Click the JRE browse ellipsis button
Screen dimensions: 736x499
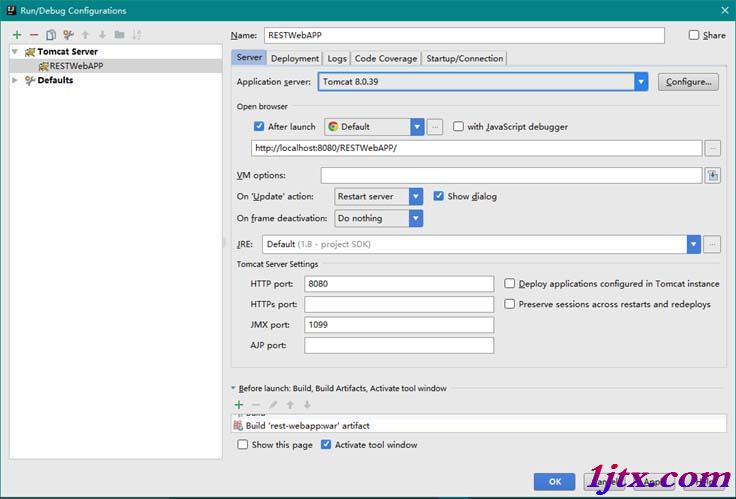(712, 245)
